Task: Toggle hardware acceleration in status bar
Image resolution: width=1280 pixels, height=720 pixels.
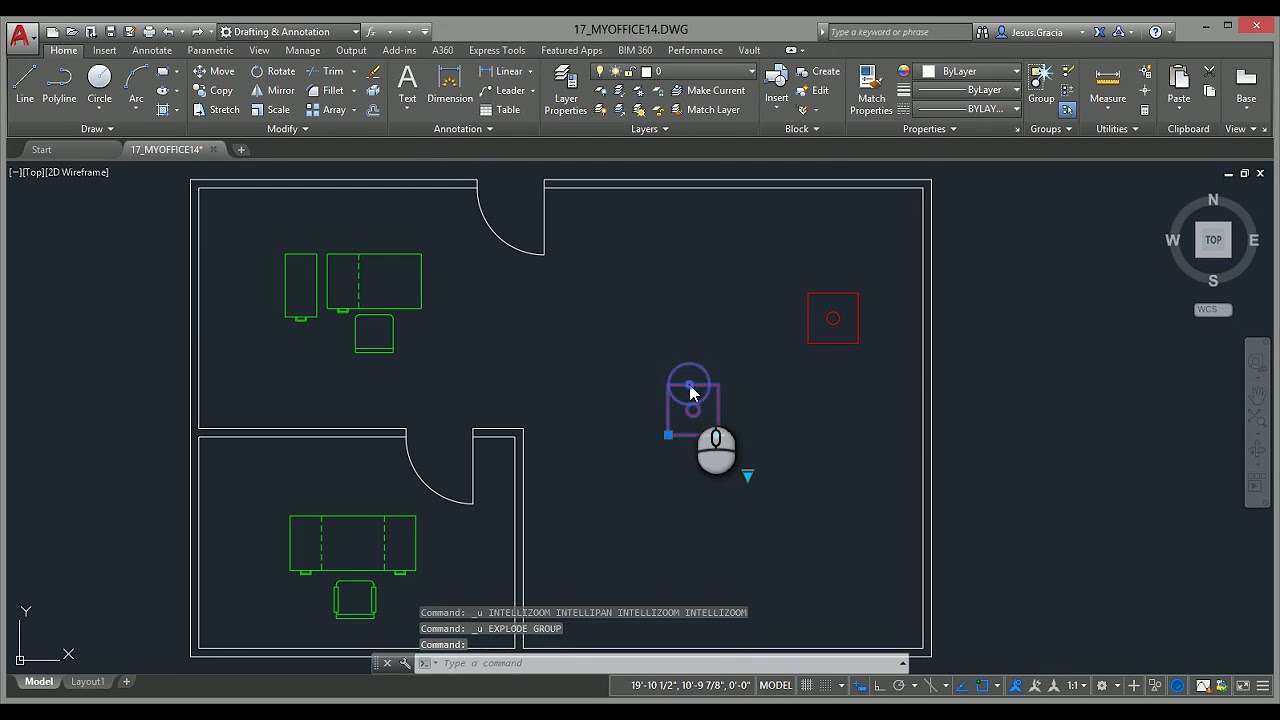Action: point(1178,686)
